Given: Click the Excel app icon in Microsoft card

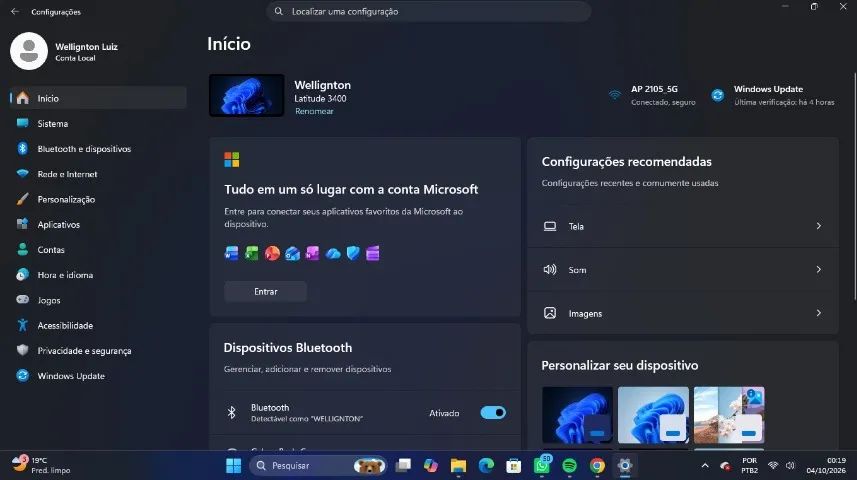Looking at the screenshot, I should pyautogui.click(x=251, y=253).
